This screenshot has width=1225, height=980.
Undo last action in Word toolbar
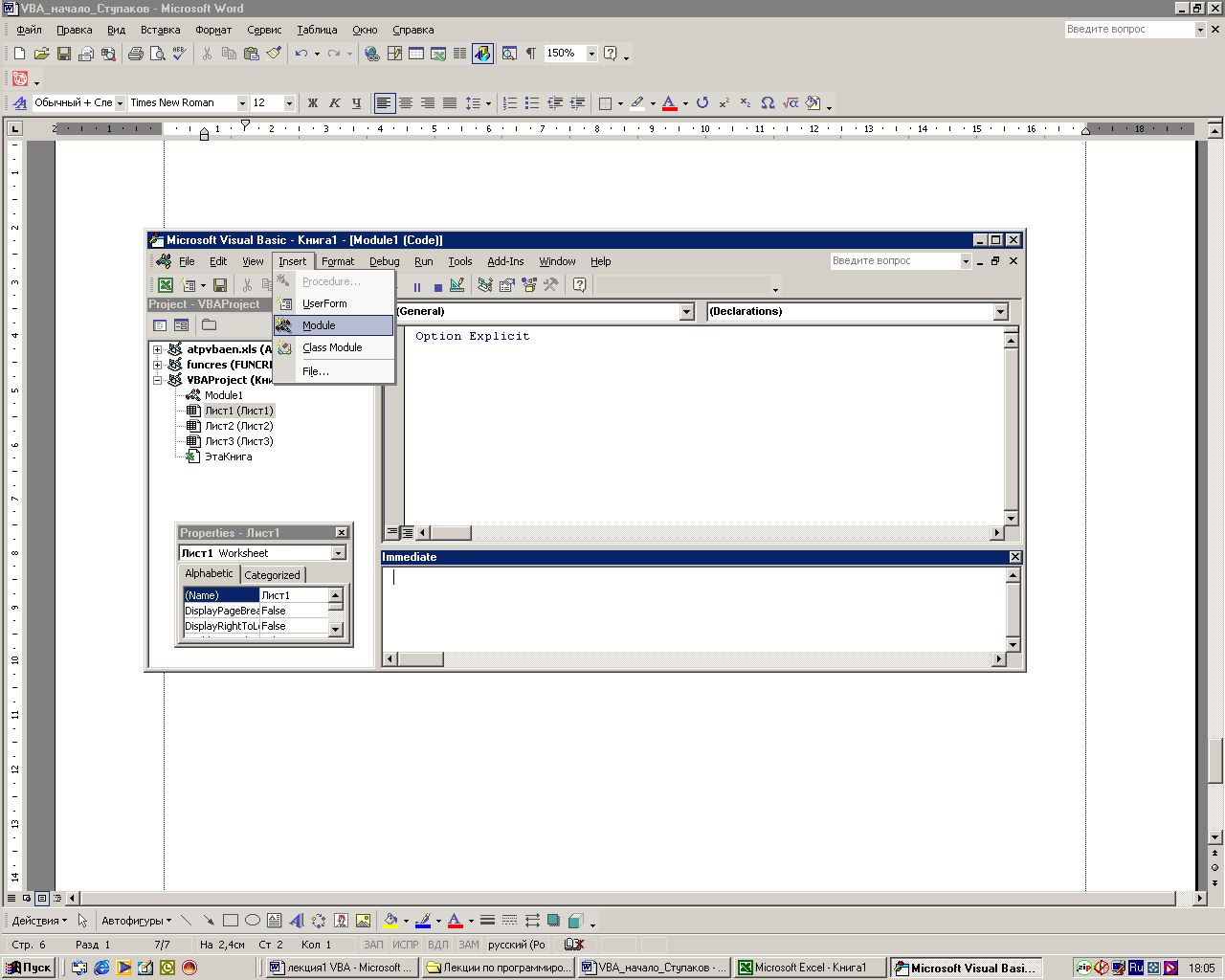(301, 54)
